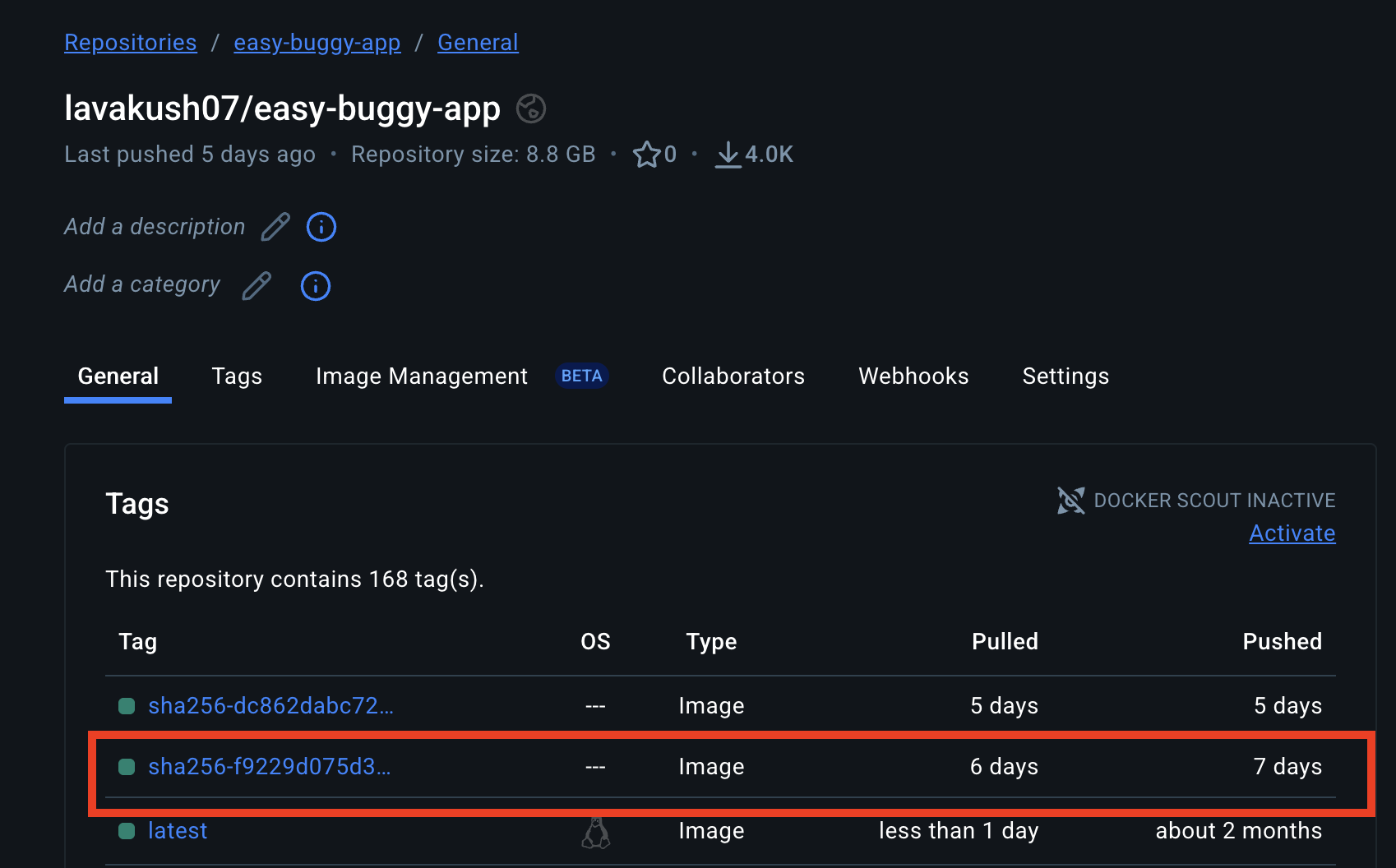Click green status dot for sha256-f9229d075d3 tag
Image resolution: width=1396 pixels, height=868 pixels.
pos(127,767)
